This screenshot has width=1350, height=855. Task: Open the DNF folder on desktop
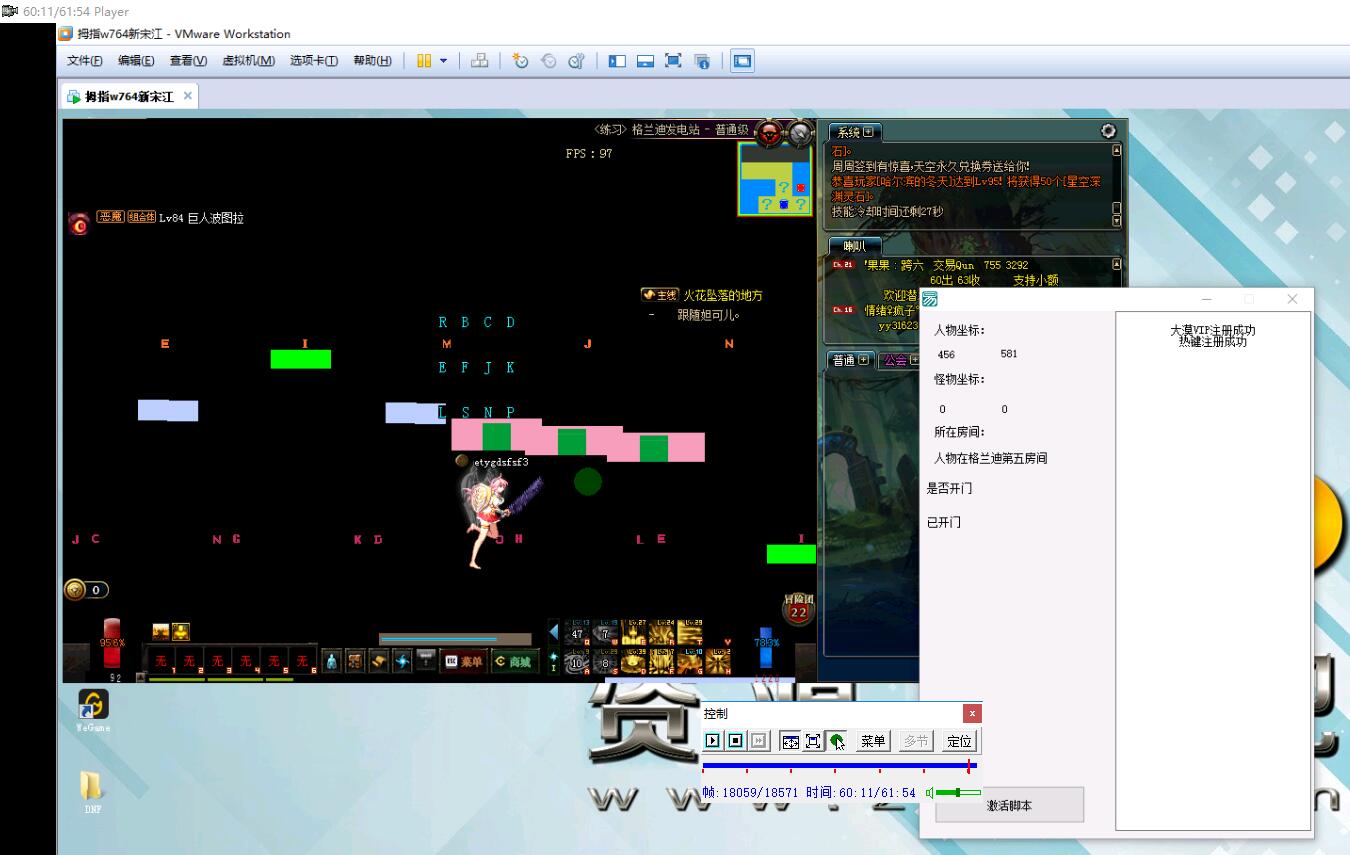(92, 791)
